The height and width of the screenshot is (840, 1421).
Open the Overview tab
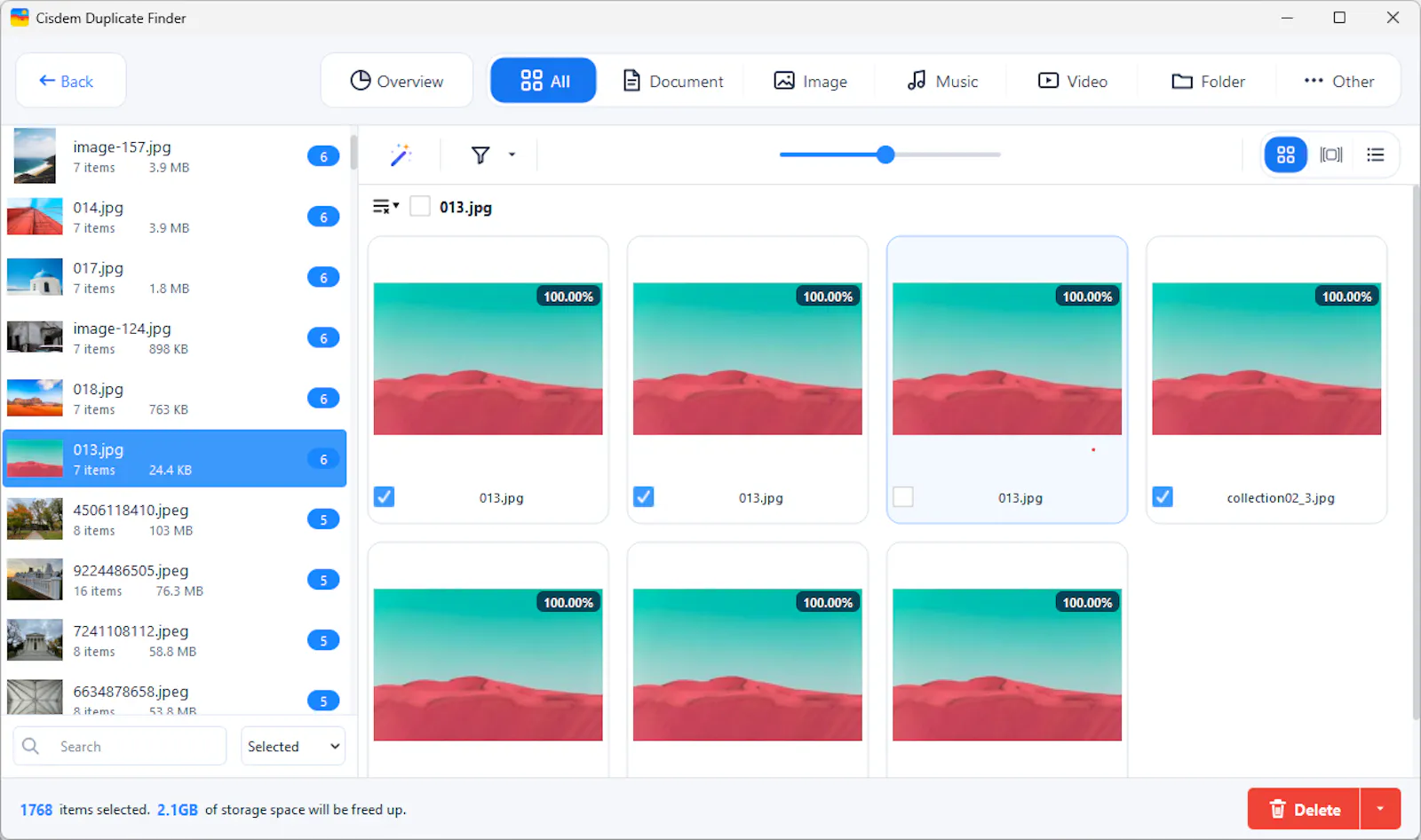[396, 81]
